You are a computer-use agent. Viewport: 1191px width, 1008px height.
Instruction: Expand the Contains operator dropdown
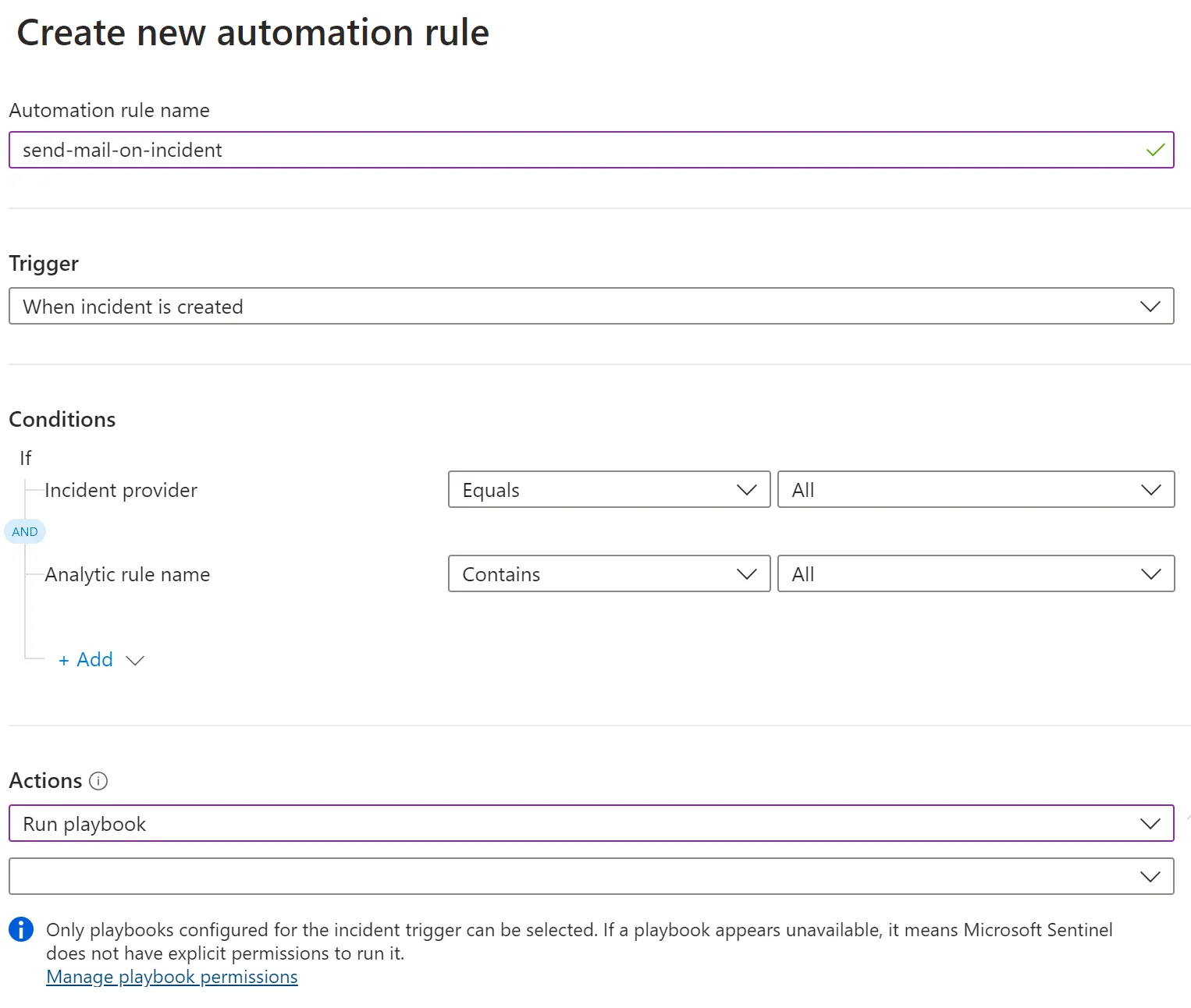609,574
